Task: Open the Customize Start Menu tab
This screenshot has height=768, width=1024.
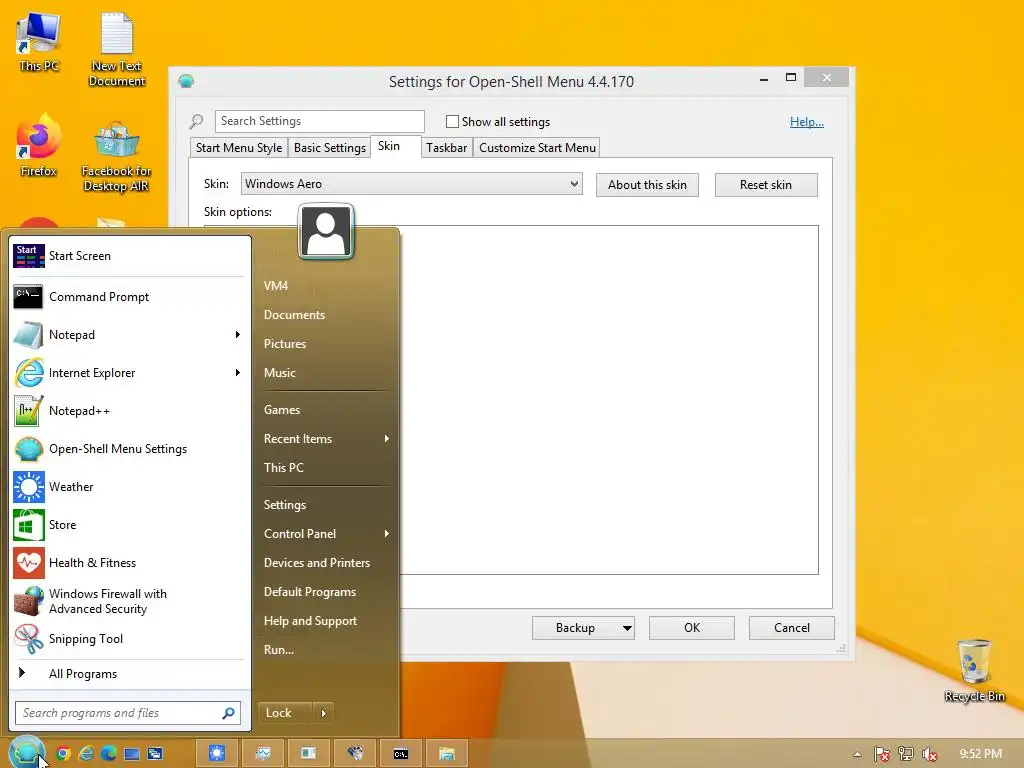Action: coord(537,148)
